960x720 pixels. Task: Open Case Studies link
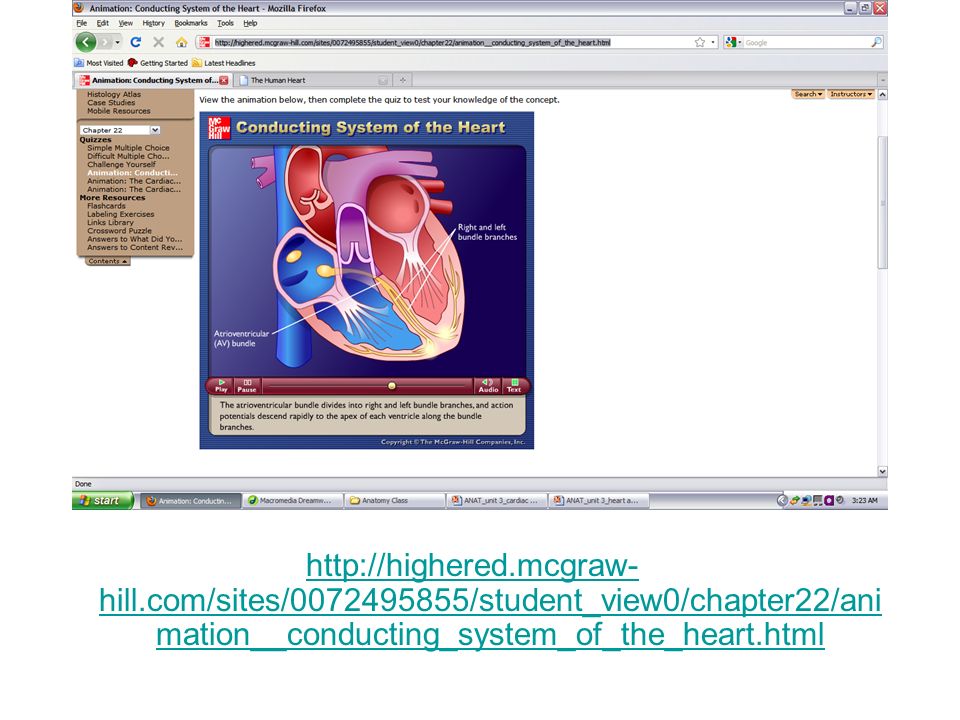(111, 103)
